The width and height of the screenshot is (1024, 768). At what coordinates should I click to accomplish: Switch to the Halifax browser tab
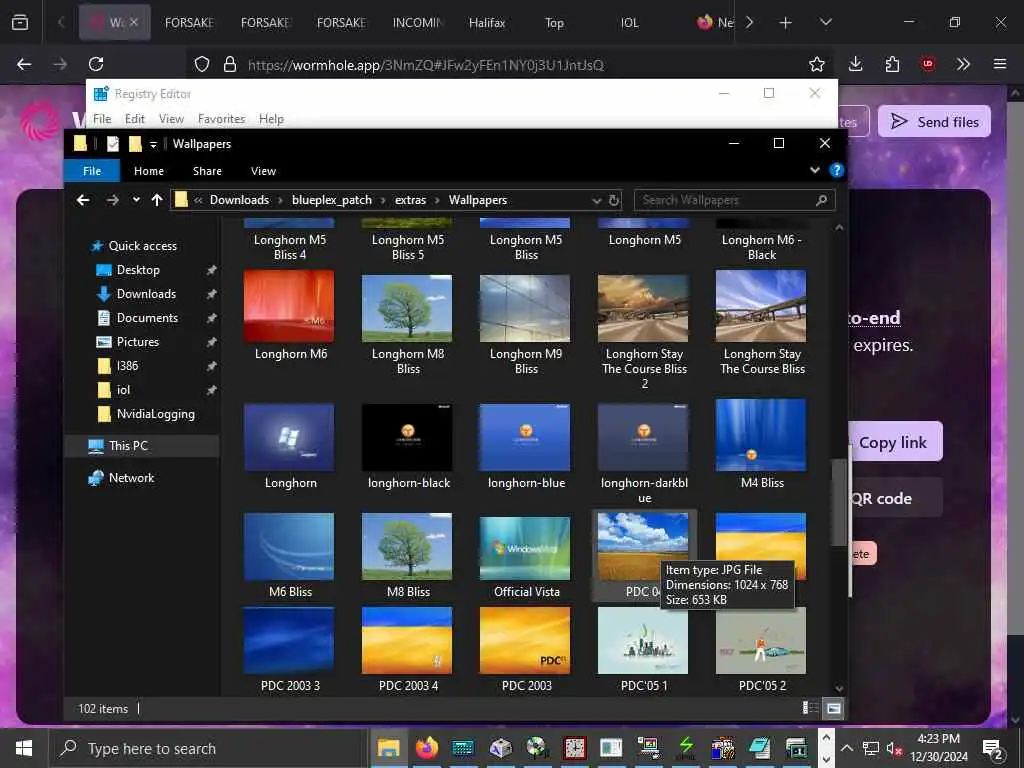point(487,23)
